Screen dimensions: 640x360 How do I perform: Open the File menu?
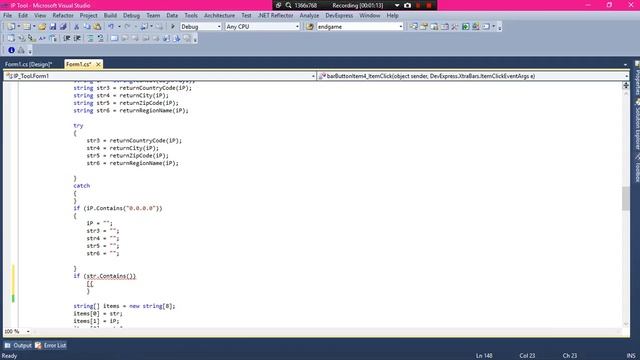coord(7,16)
